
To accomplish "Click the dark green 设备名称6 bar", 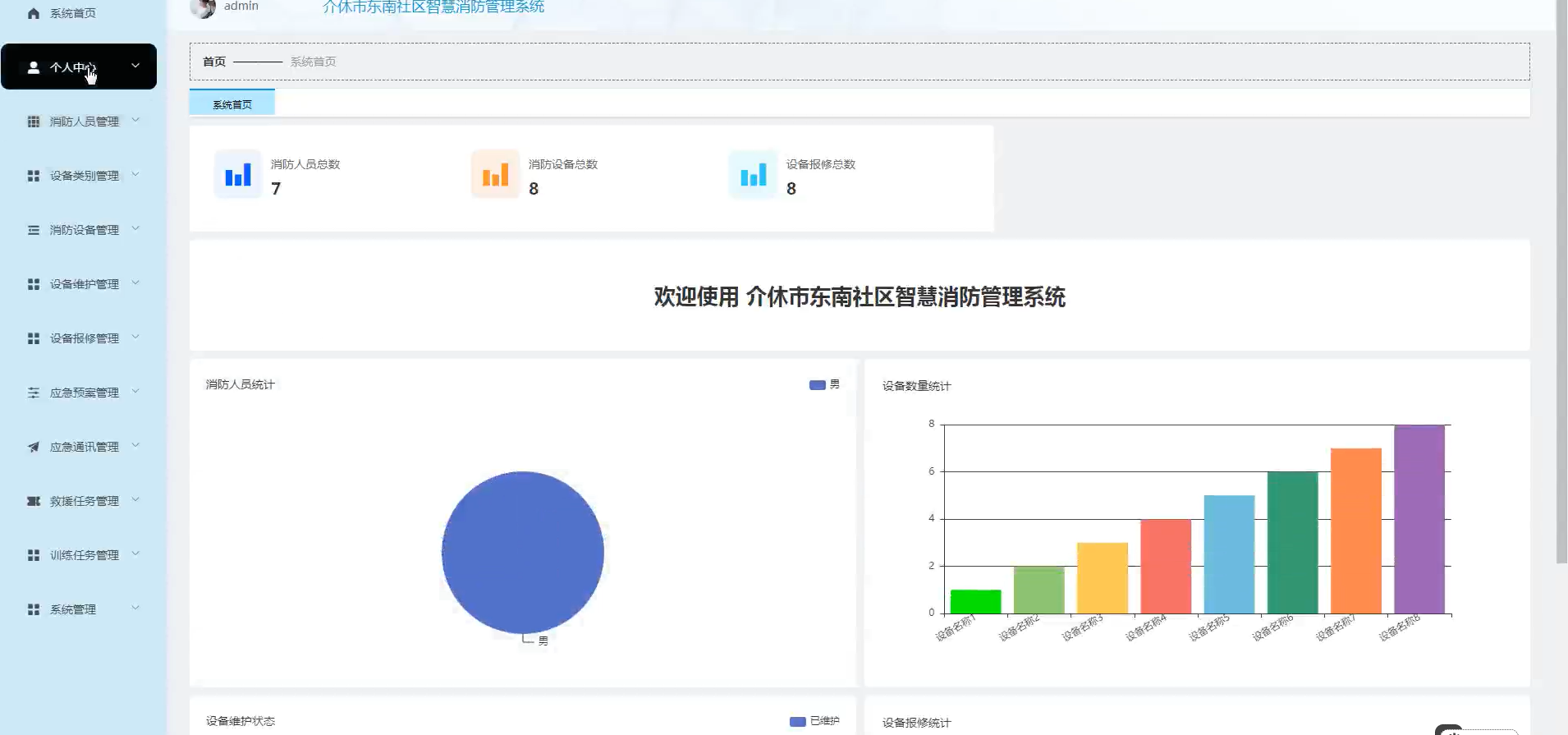I will tap(1293, 543).
